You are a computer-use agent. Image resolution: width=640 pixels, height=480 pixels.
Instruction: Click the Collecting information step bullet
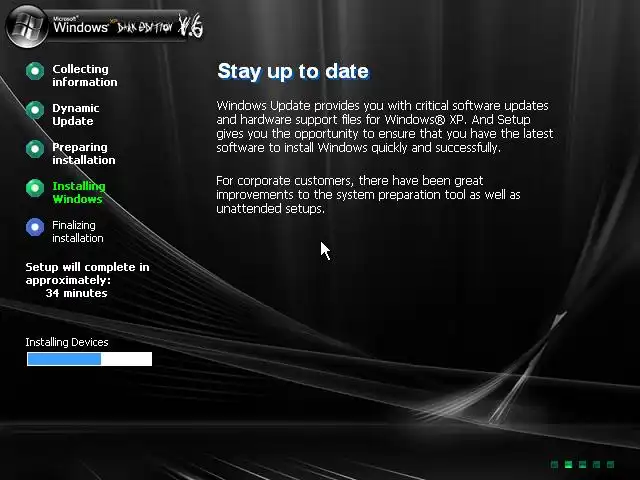[35, 71]
